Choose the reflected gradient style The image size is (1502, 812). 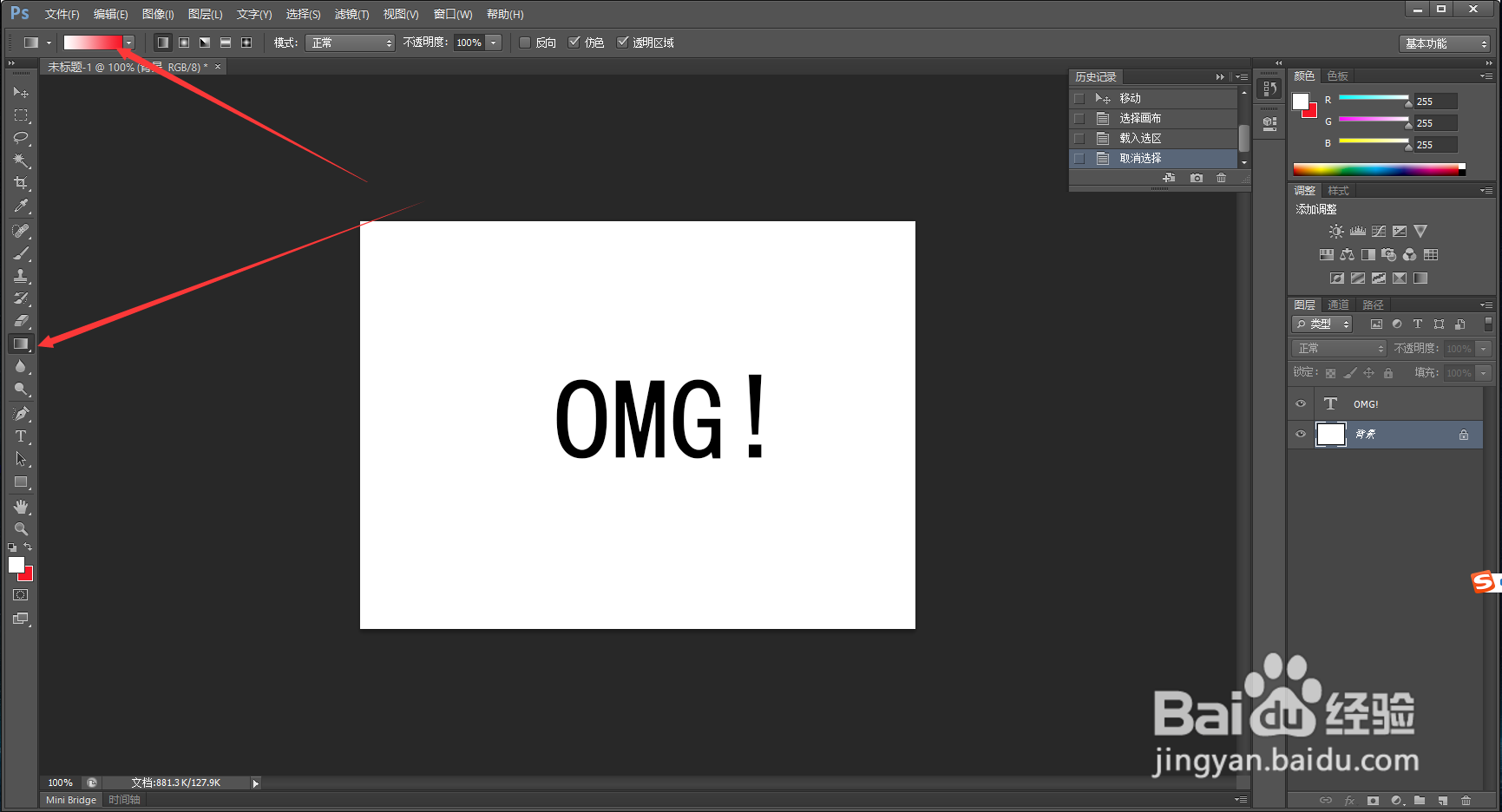click(226, 43)
